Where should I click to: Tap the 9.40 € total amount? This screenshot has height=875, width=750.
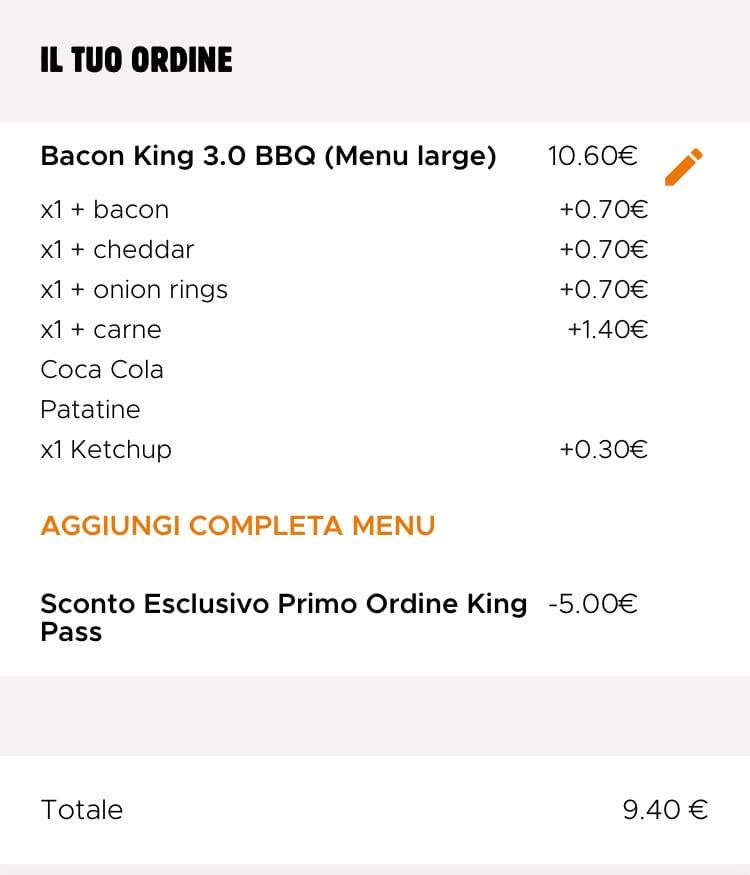[665, 810]
